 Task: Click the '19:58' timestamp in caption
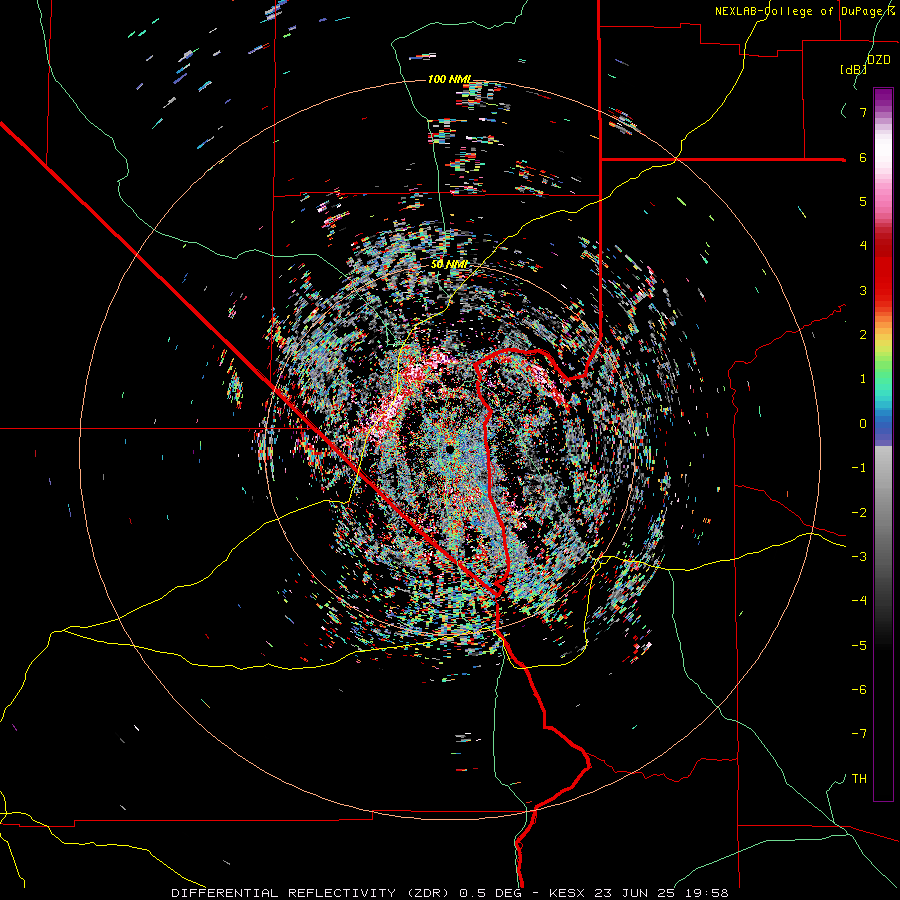click(709, 893)
